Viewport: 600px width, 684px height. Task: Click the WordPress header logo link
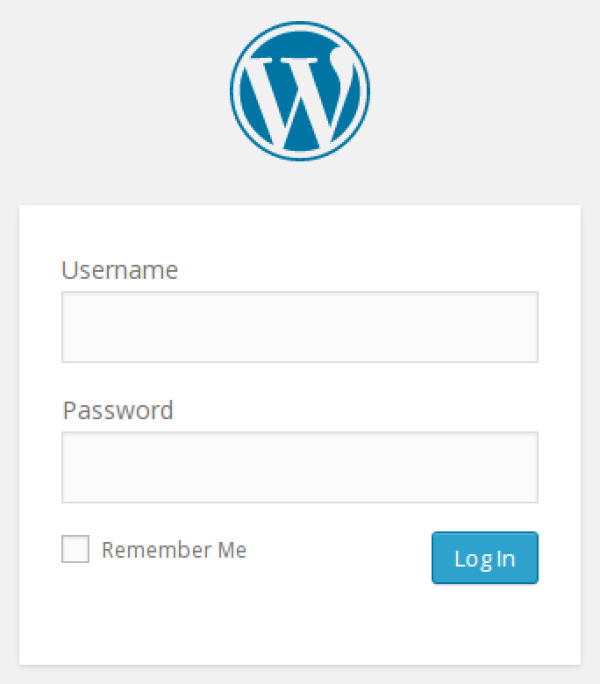300,91
